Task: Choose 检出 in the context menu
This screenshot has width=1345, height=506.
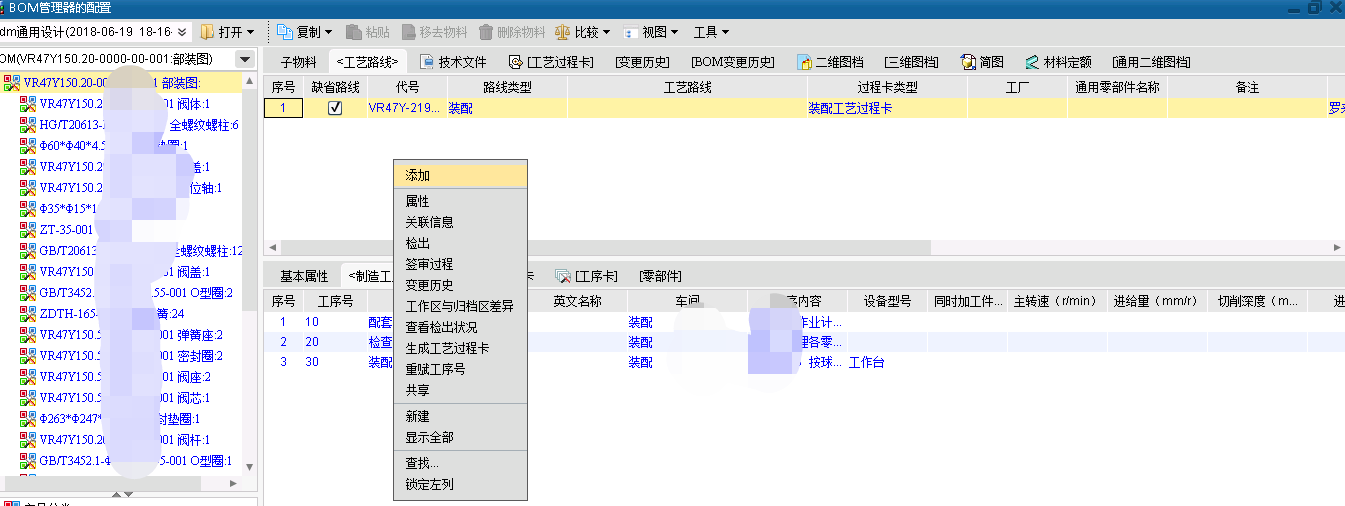Action: (x=460, y=243)
